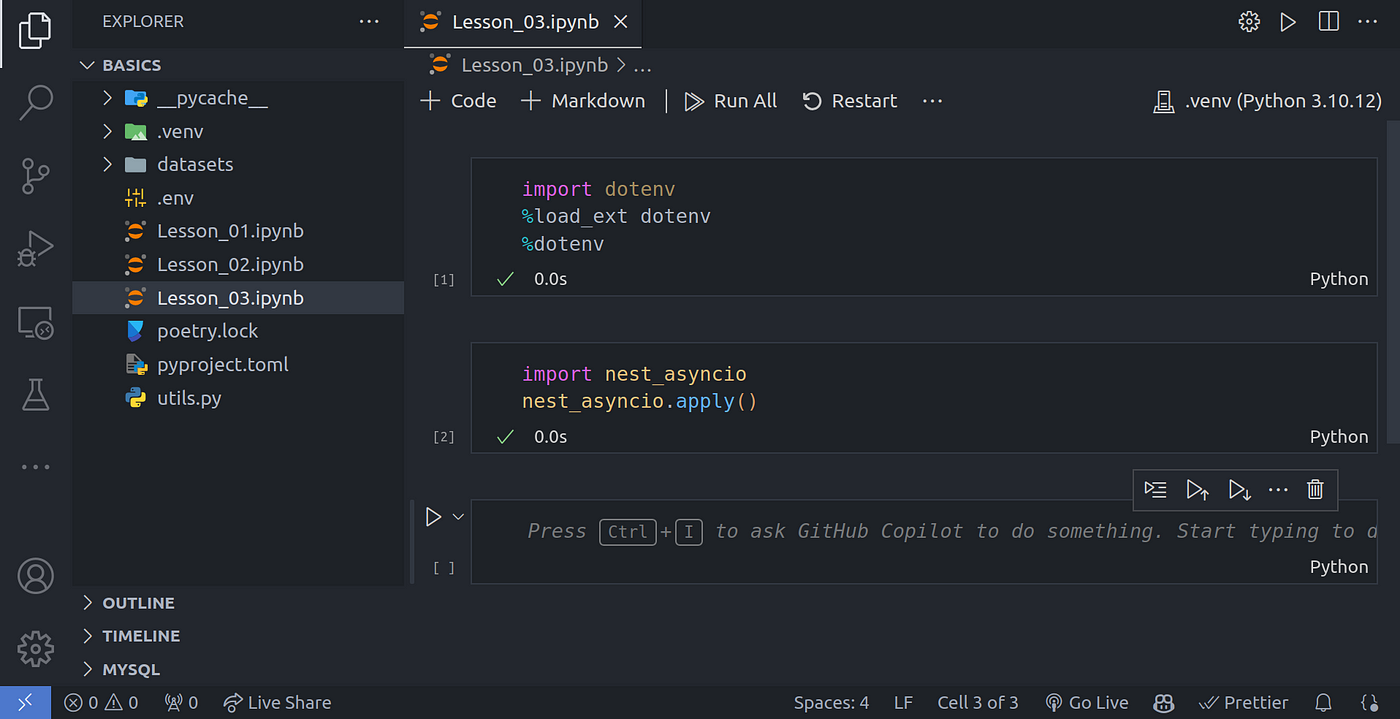Click Go Live in status bar

[x=1086, y=702]
